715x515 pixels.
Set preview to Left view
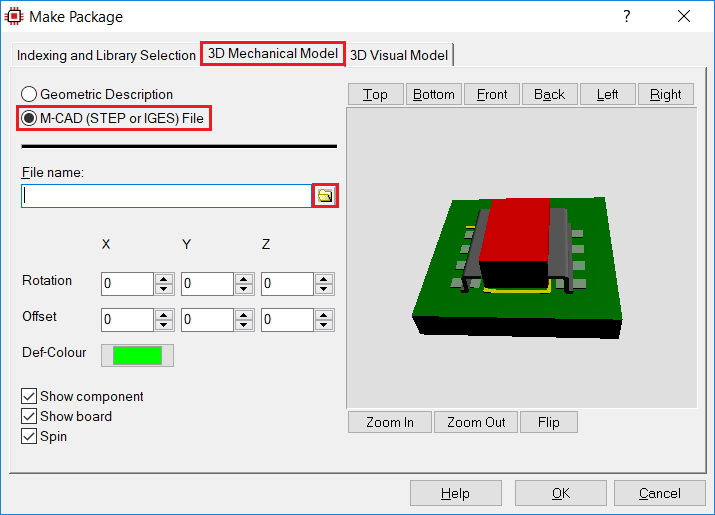click(607, 94)
